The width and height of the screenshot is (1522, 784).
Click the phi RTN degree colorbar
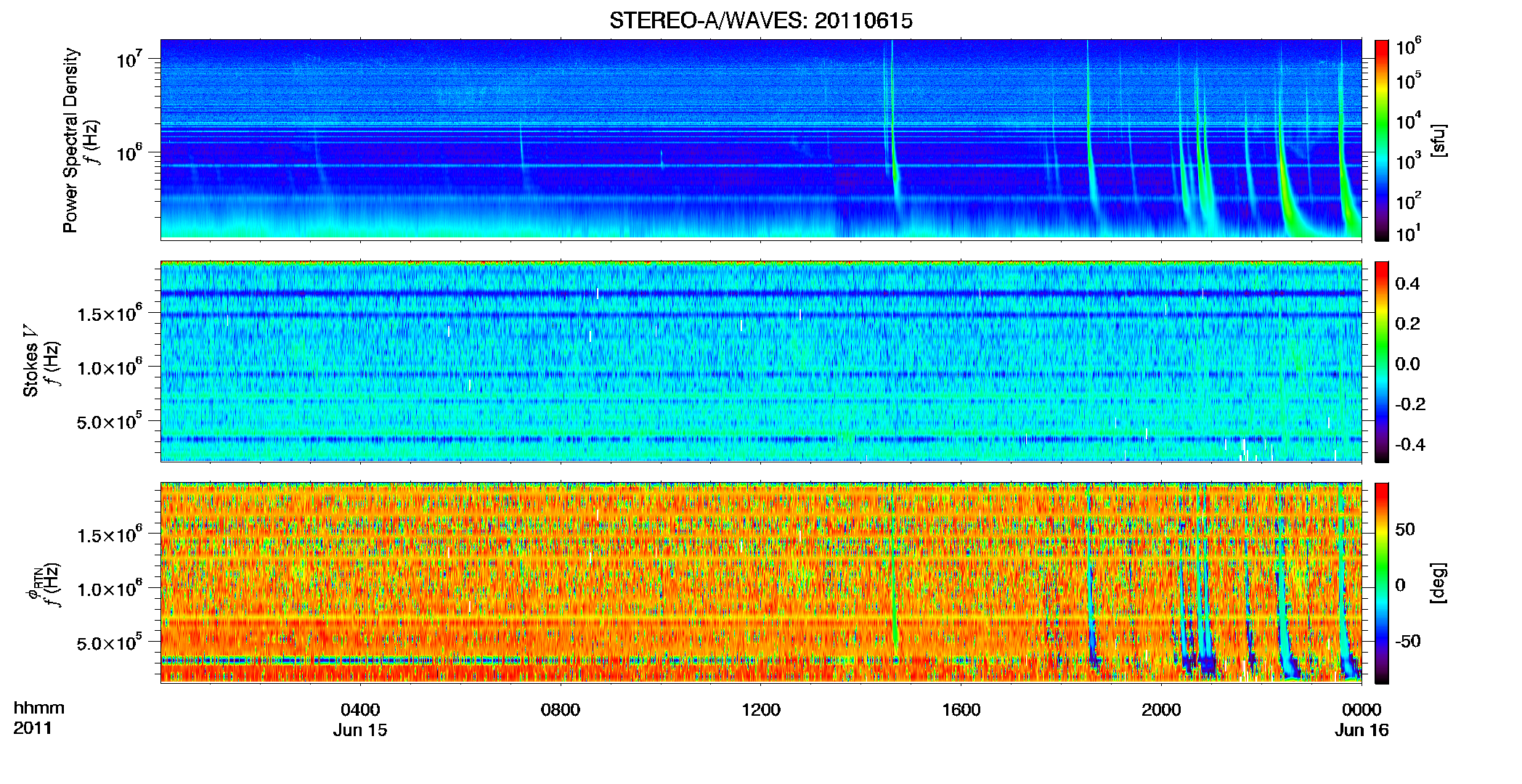click(x=1382, y=583)
